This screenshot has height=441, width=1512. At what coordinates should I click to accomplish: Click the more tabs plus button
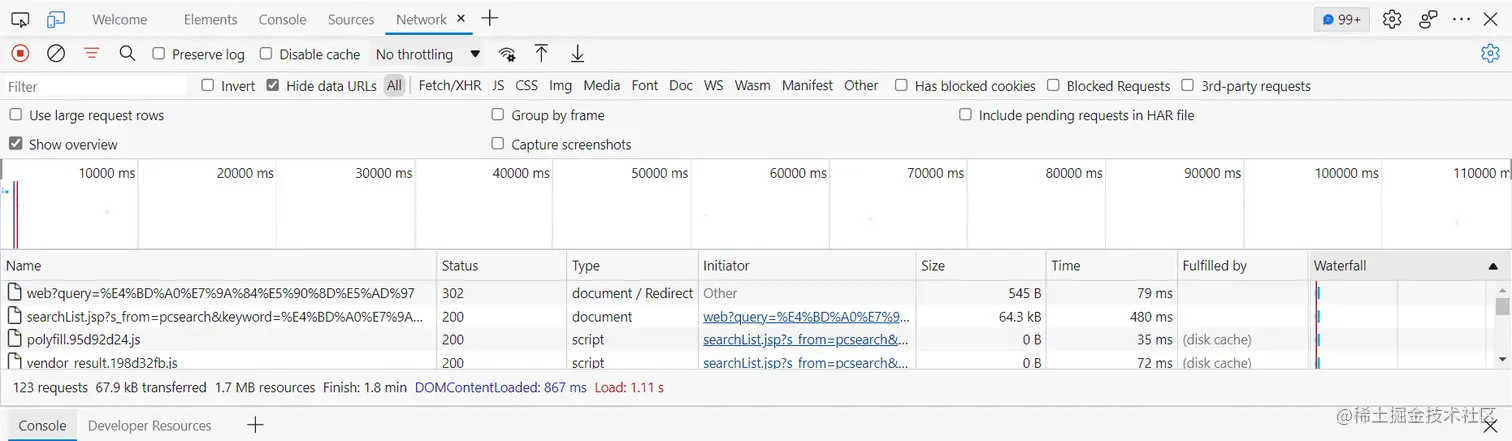tap(490, 19)
